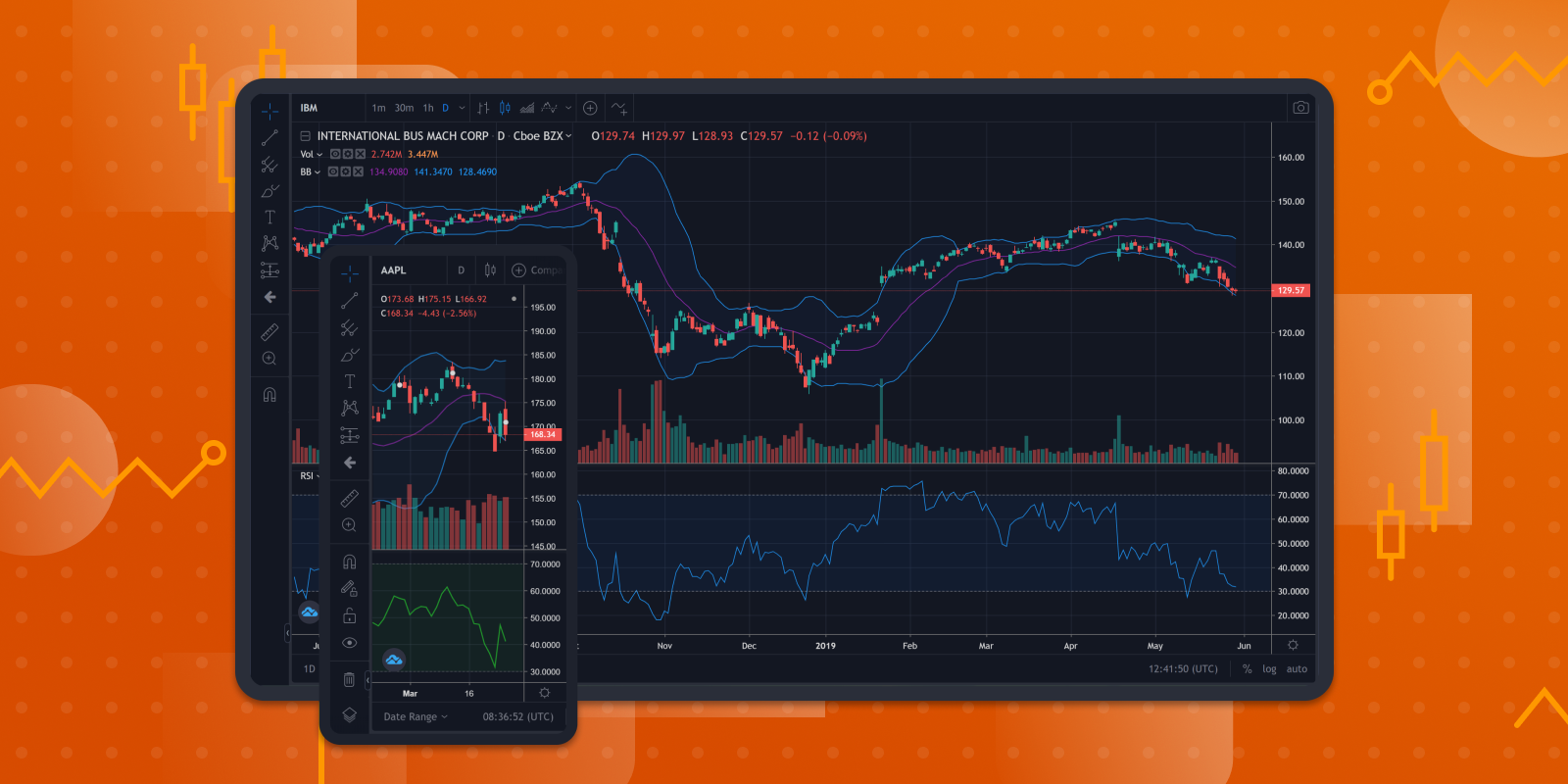Toggle Vol indicator visibility eye
1568x784 pixels.
point(335,155)
